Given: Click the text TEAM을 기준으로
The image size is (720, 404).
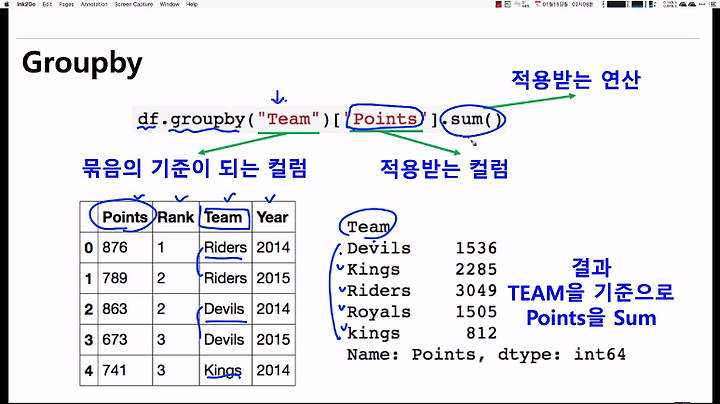Looking at the screenshot, I should 591,292.
